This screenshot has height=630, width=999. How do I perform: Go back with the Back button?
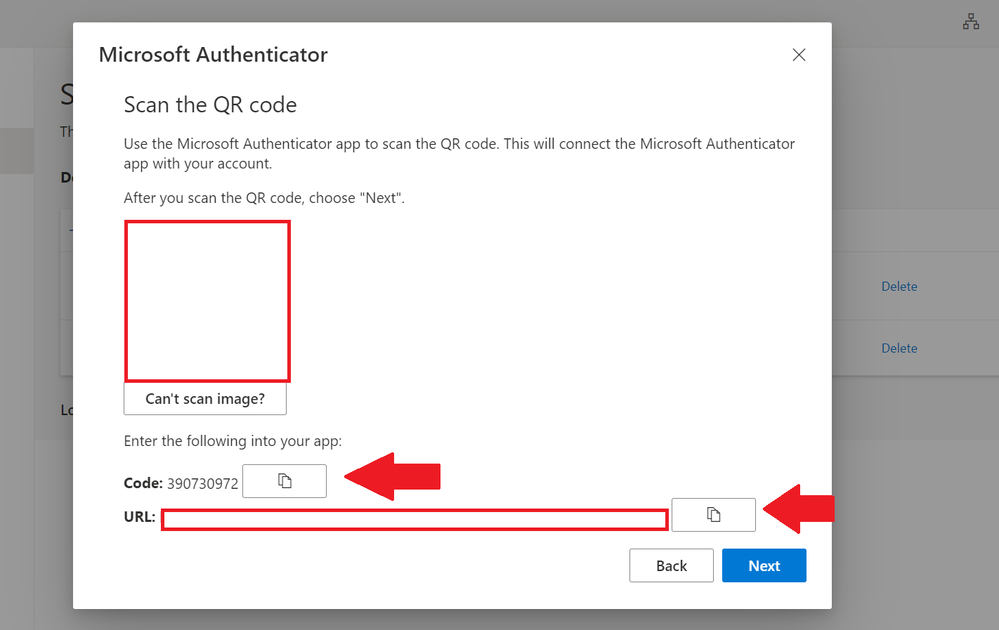(x=672, y=566)
